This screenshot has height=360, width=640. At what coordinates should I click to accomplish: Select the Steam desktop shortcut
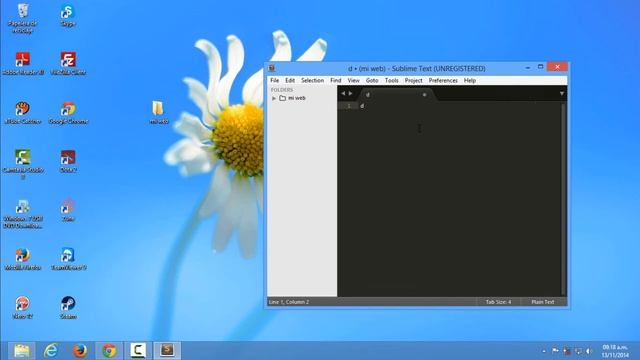coord(68,307)
